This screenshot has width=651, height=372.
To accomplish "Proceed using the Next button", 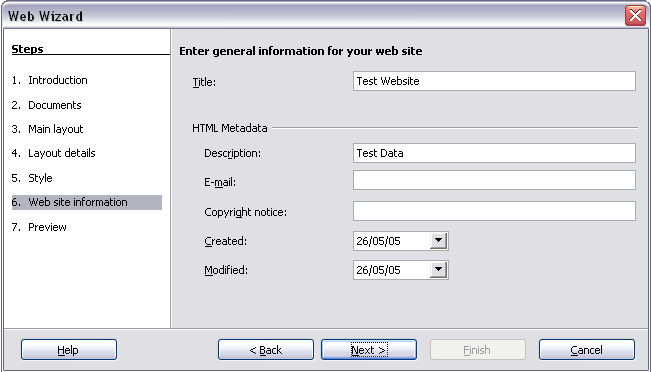I will [x=369, y=350].
